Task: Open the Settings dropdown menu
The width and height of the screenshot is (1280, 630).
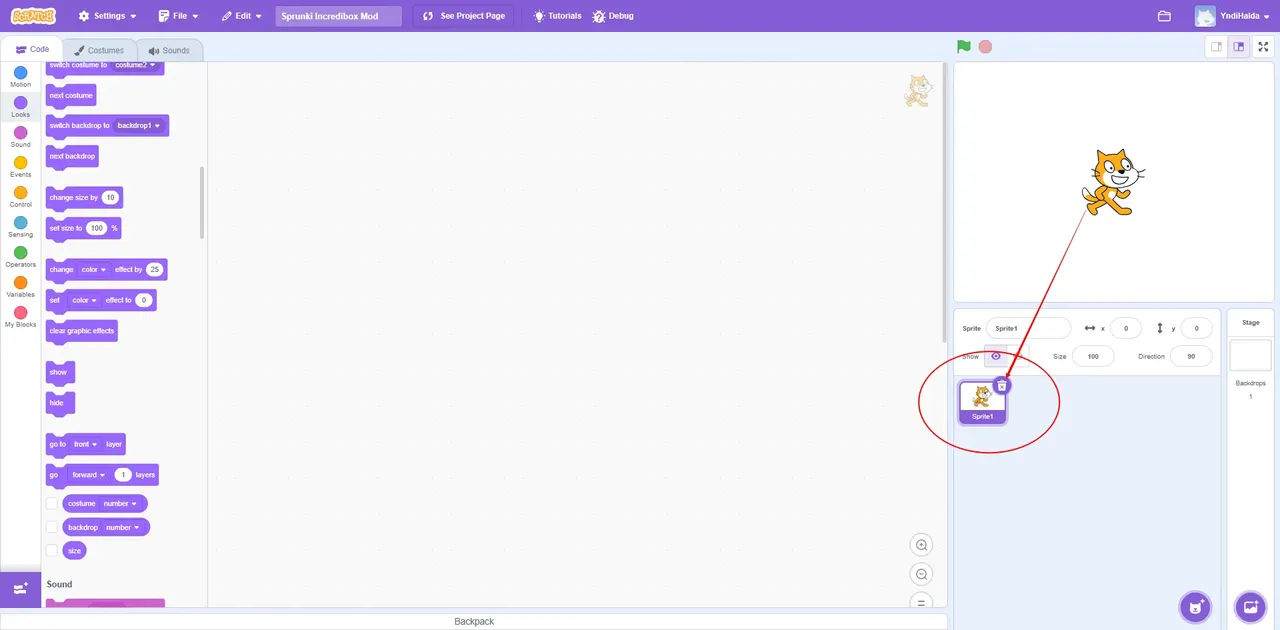Action: (107, 16)
